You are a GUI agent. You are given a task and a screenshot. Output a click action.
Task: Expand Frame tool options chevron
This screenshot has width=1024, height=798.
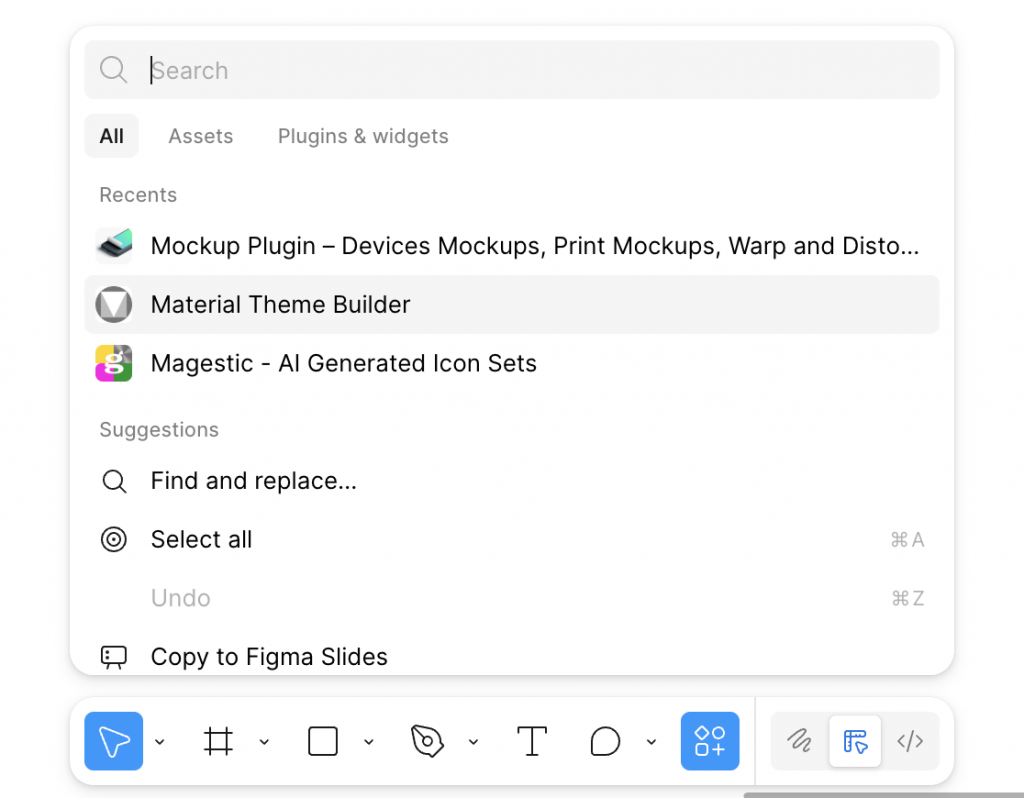pyautogui.click(x=264, y=742)
